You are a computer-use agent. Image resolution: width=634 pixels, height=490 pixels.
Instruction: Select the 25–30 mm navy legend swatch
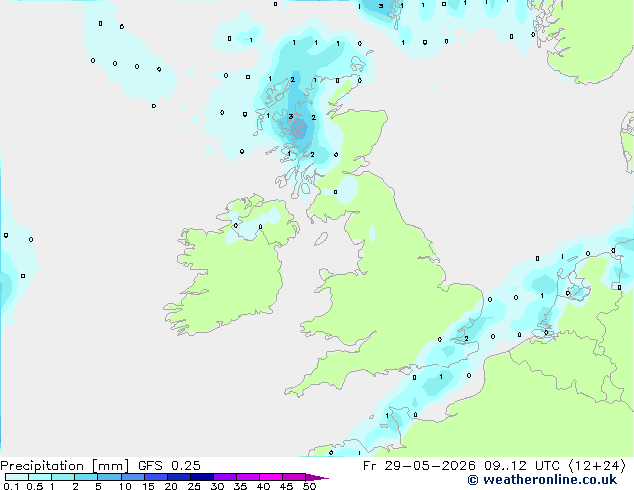point(202,477)
